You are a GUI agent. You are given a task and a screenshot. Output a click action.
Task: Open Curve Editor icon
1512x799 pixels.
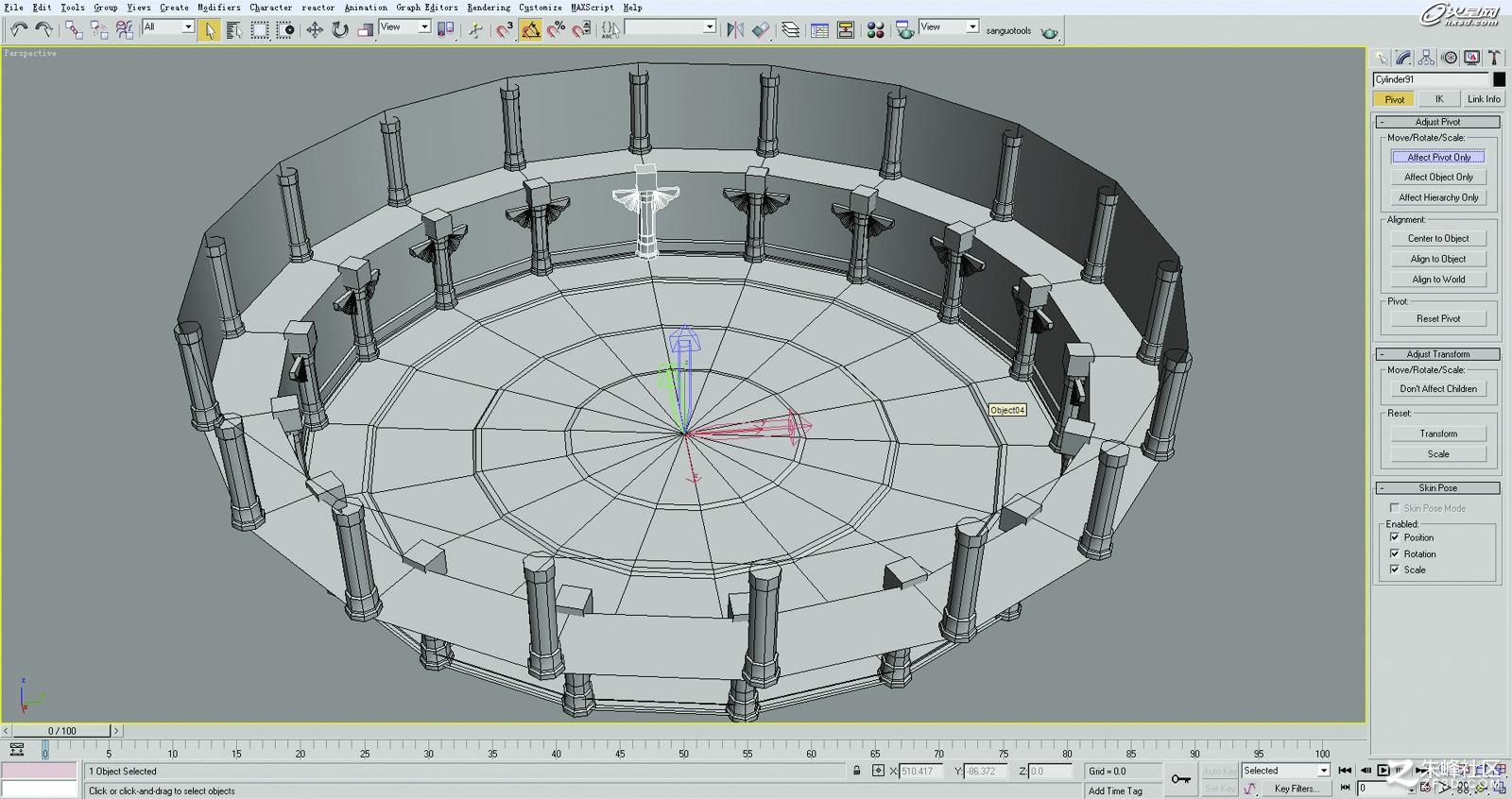(x=819, y=30)
